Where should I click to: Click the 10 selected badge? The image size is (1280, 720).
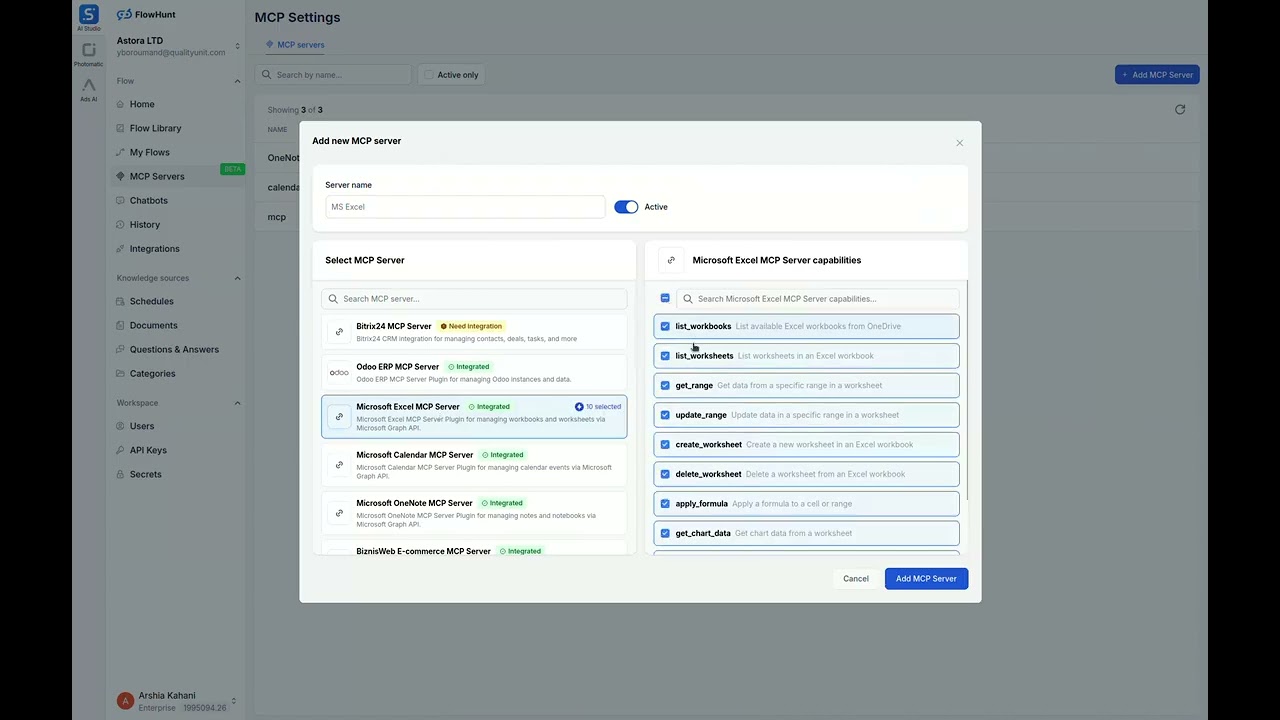click(598, 407)
